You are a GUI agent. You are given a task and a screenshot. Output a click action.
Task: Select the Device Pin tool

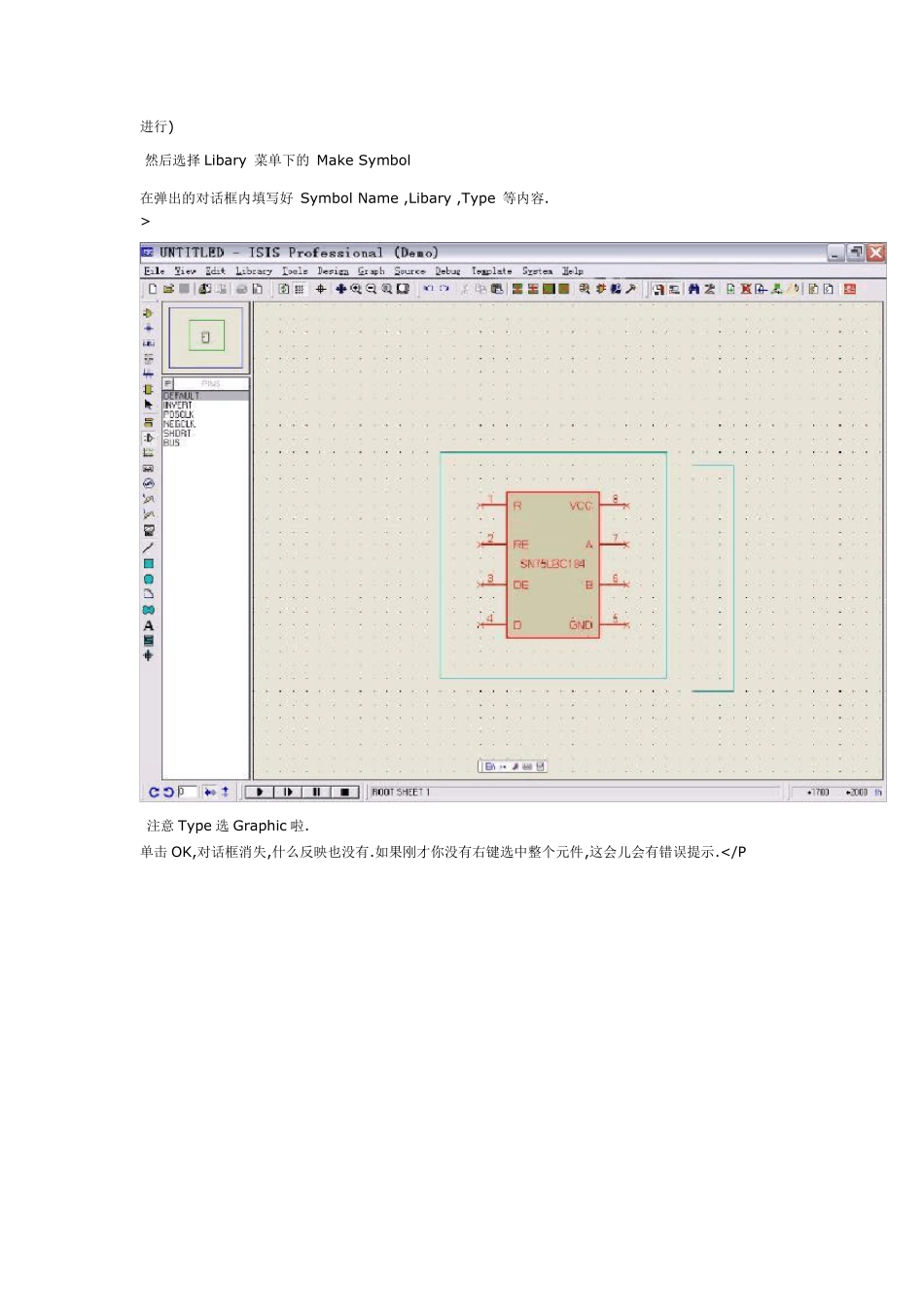tap(148, 438)
